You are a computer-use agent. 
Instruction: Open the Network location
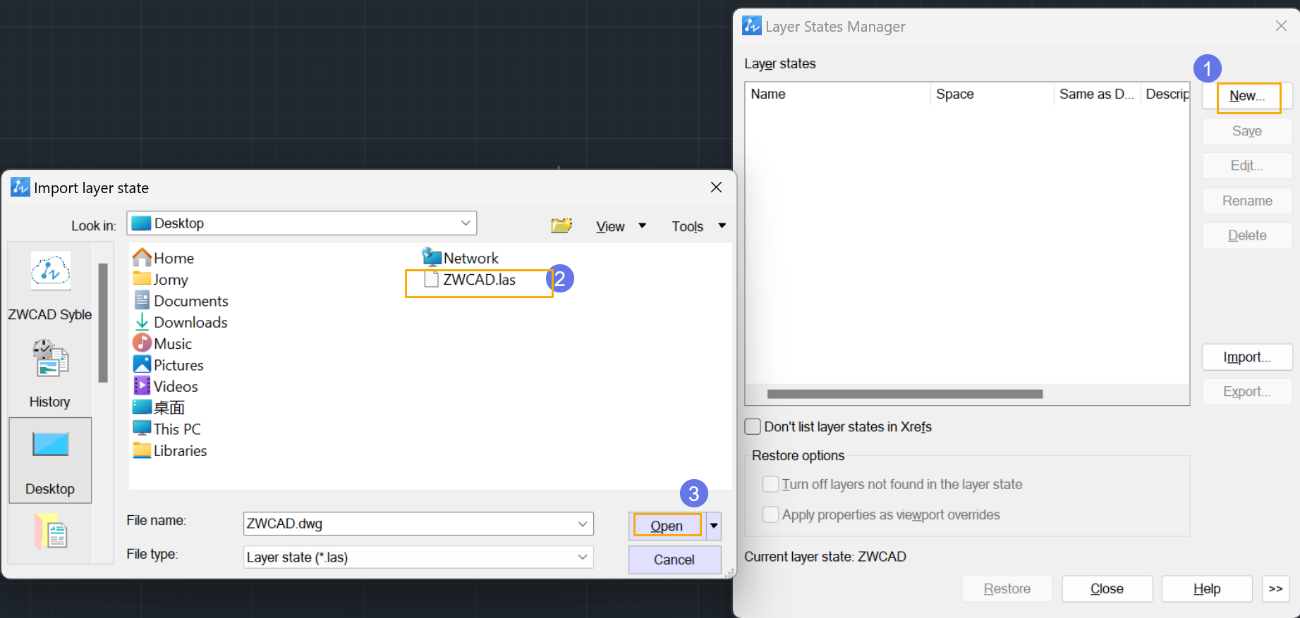460,258
